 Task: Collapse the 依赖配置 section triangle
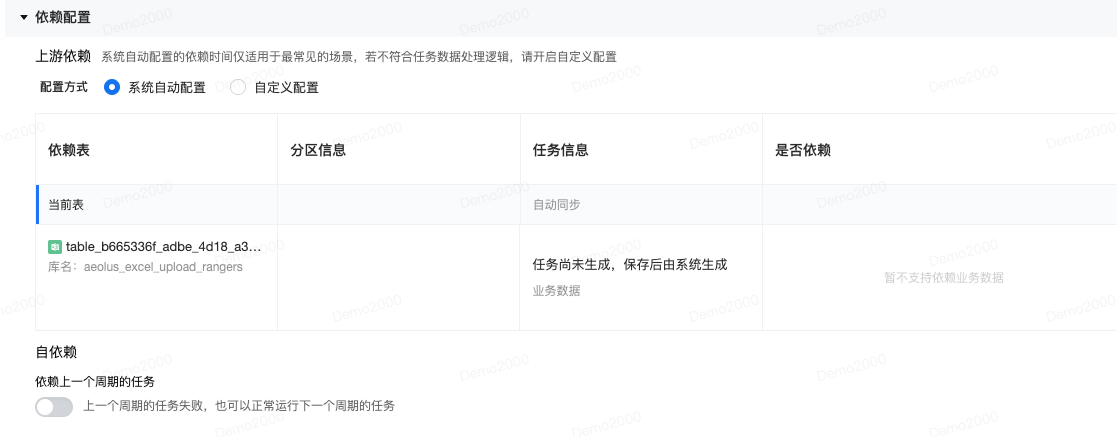tap(24, 17)
